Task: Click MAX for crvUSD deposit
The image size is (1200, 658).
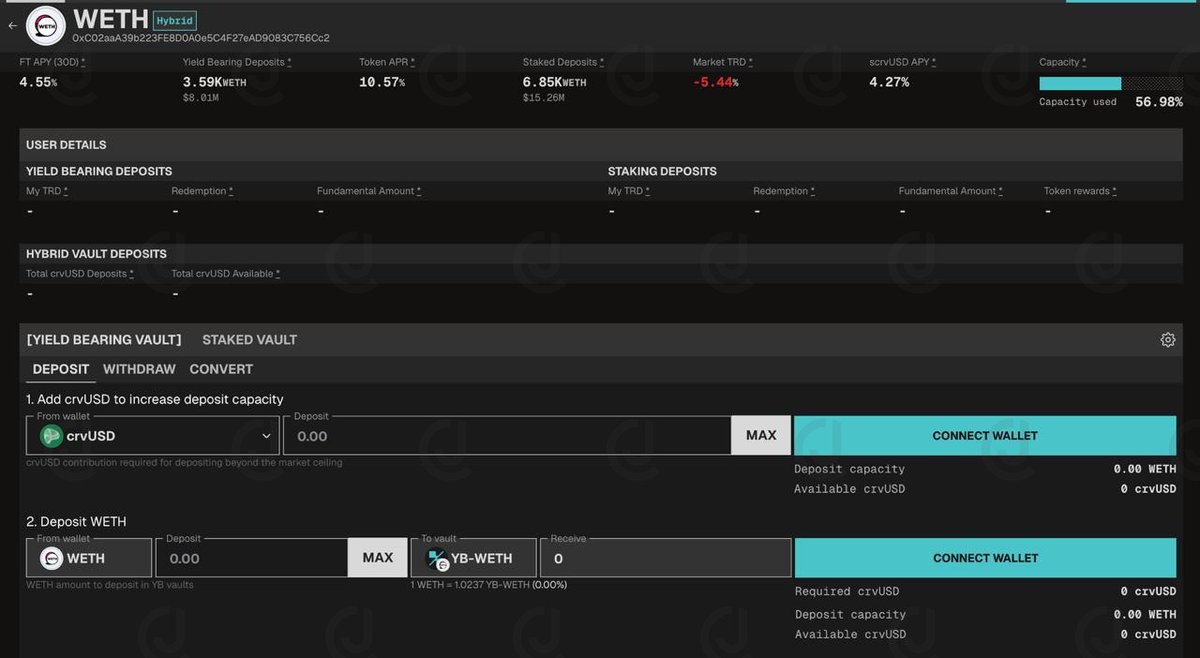Action: tap(761, 436)
